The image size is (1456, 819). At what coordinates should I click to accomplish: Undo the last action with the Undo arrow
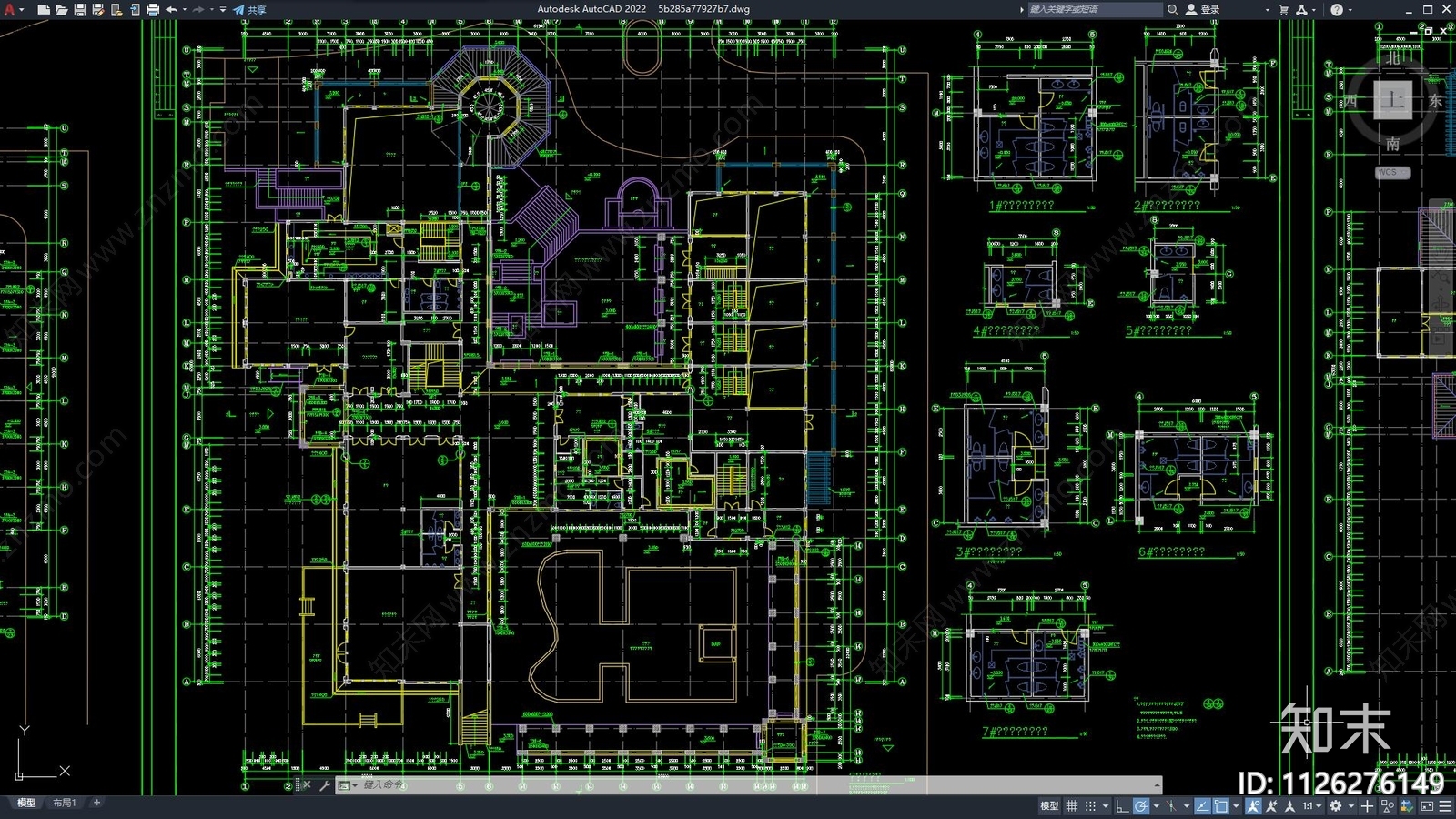[171, 9]
